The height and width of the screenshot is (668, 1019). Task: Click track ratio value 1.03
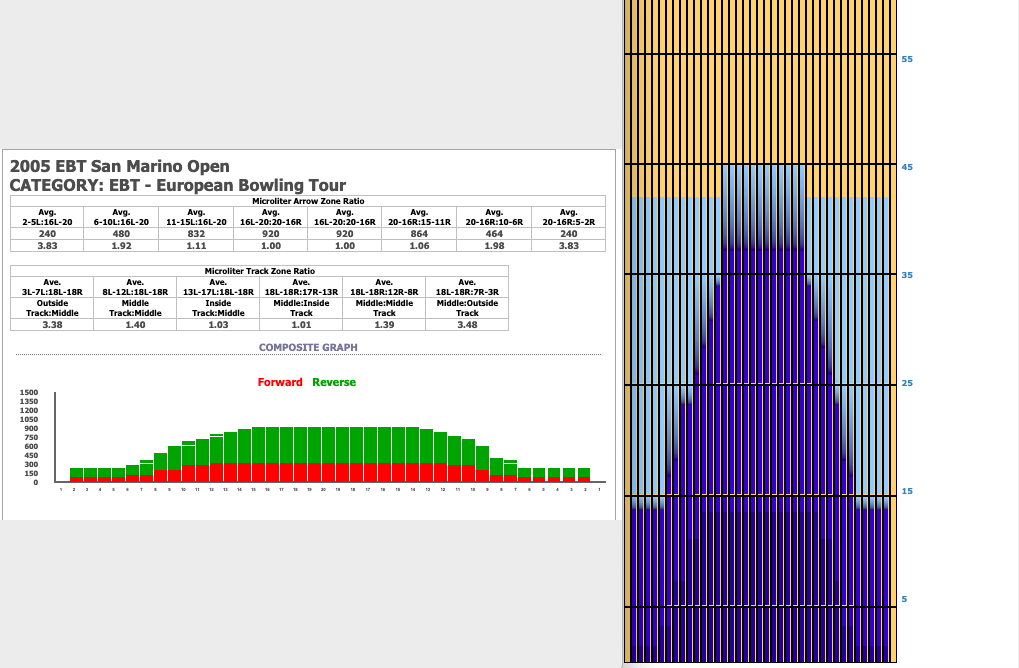click(x=218, y=325)
